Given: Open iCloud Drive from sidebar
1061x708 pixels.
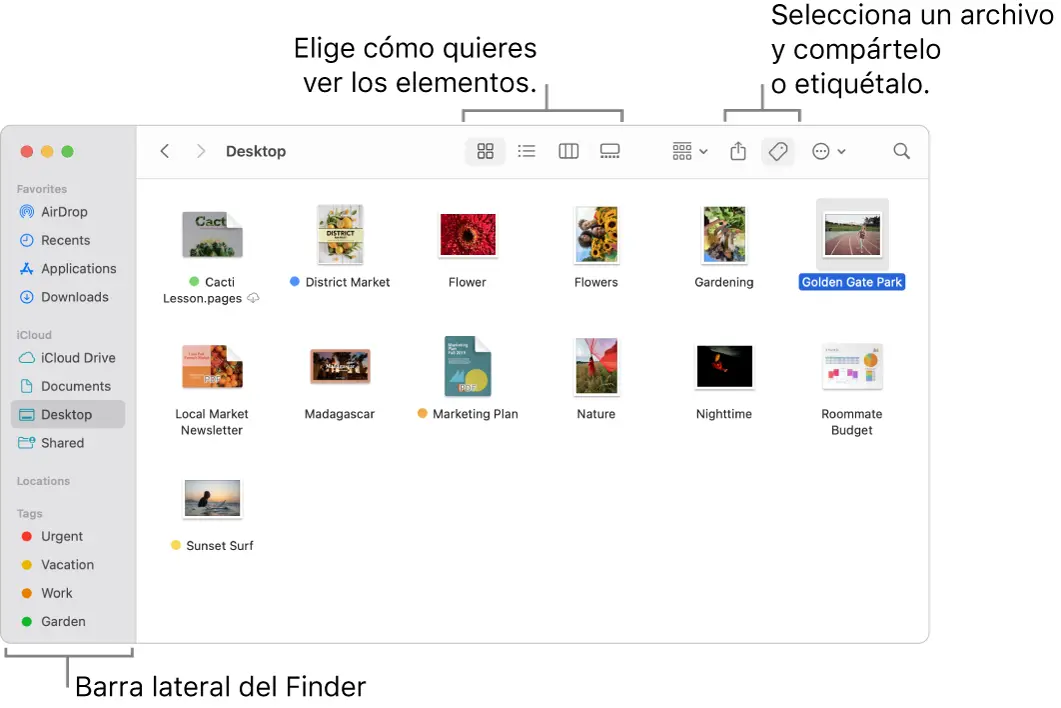Looking at the screenshot, I should pyautogui.click(x=77, y=358).
